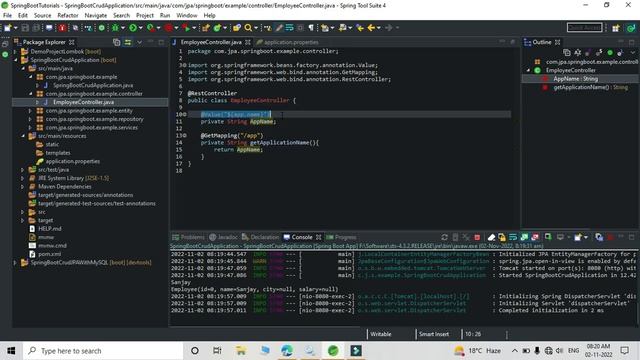Image resolution: width=640 pixels, height=360 pixels.
Task: Click the green Run button icon
Action: tap(133, 28)
